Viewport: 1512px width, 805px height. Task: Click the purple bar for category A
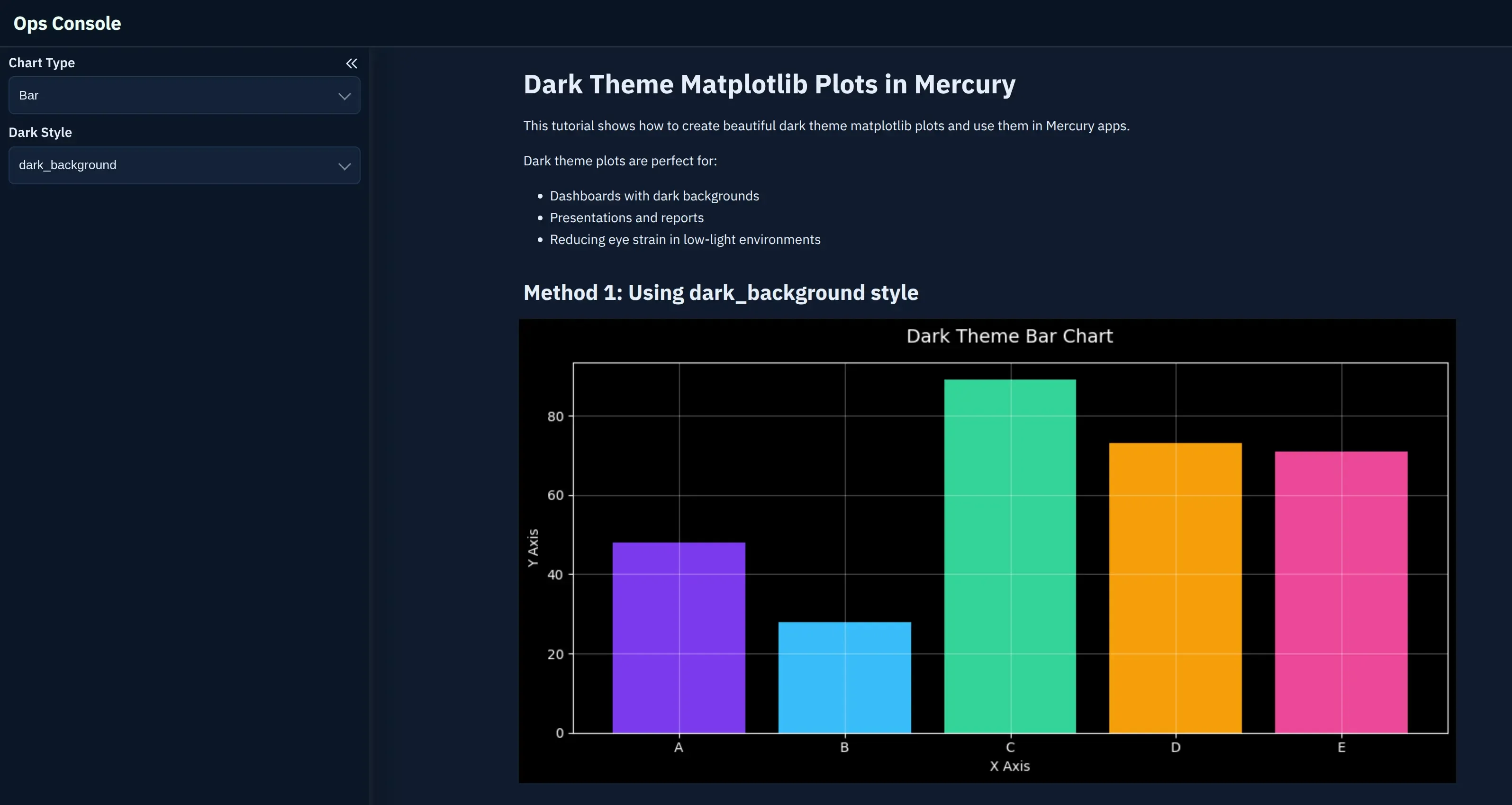tap(679, 638)
